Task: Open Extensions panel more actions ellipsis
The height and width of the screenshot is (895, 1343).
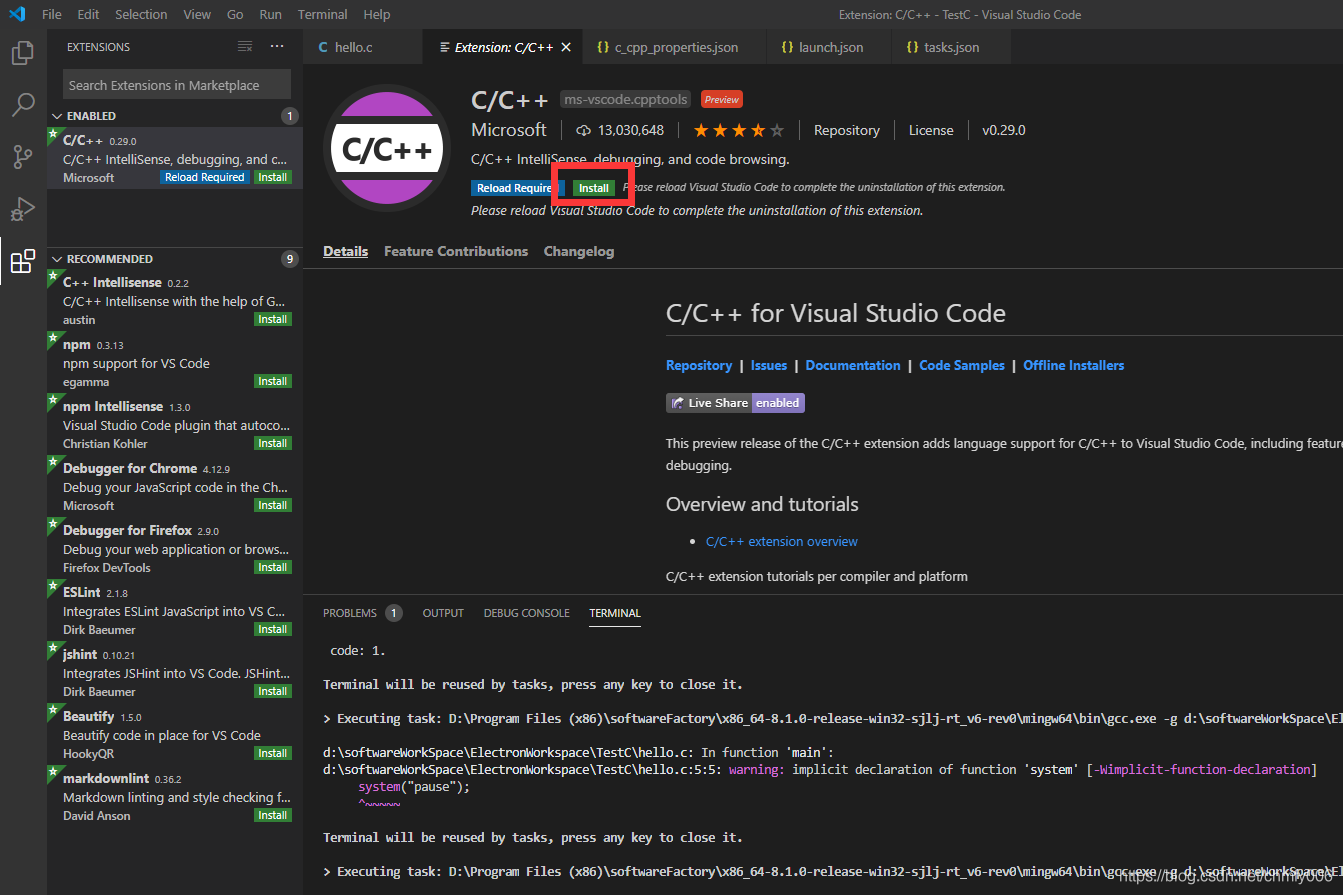Action: [x=277, y=47]
